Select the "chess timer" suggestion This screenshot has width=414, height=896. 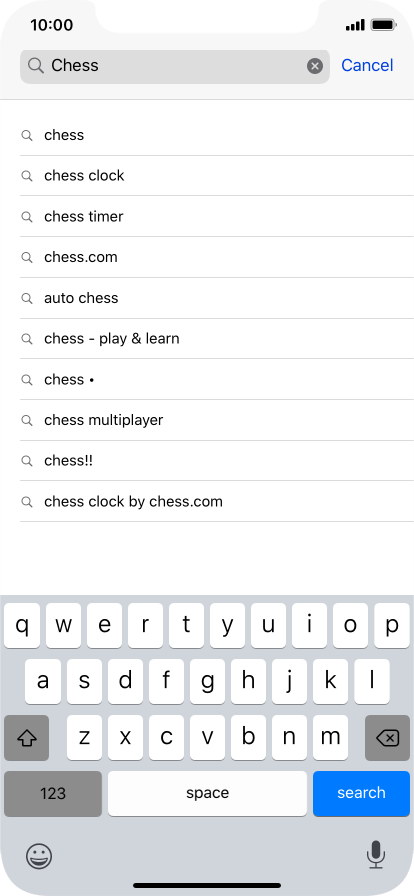pyautogui.click(x=217, y=217)
